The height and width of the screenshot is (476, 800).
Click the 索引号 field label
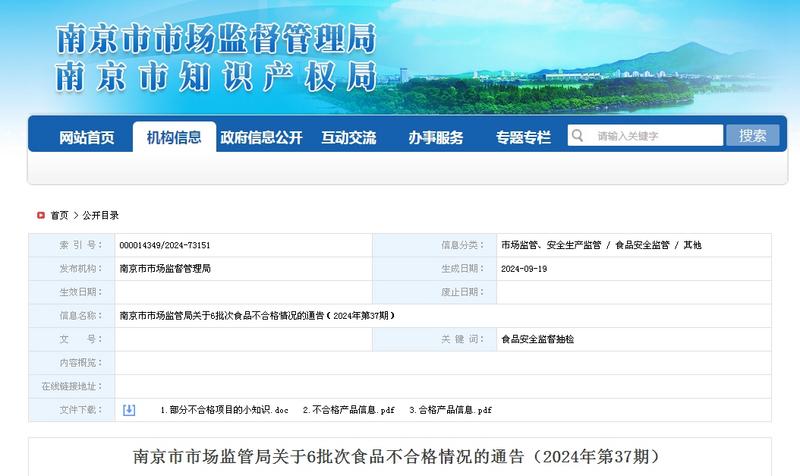click(81, 245)
